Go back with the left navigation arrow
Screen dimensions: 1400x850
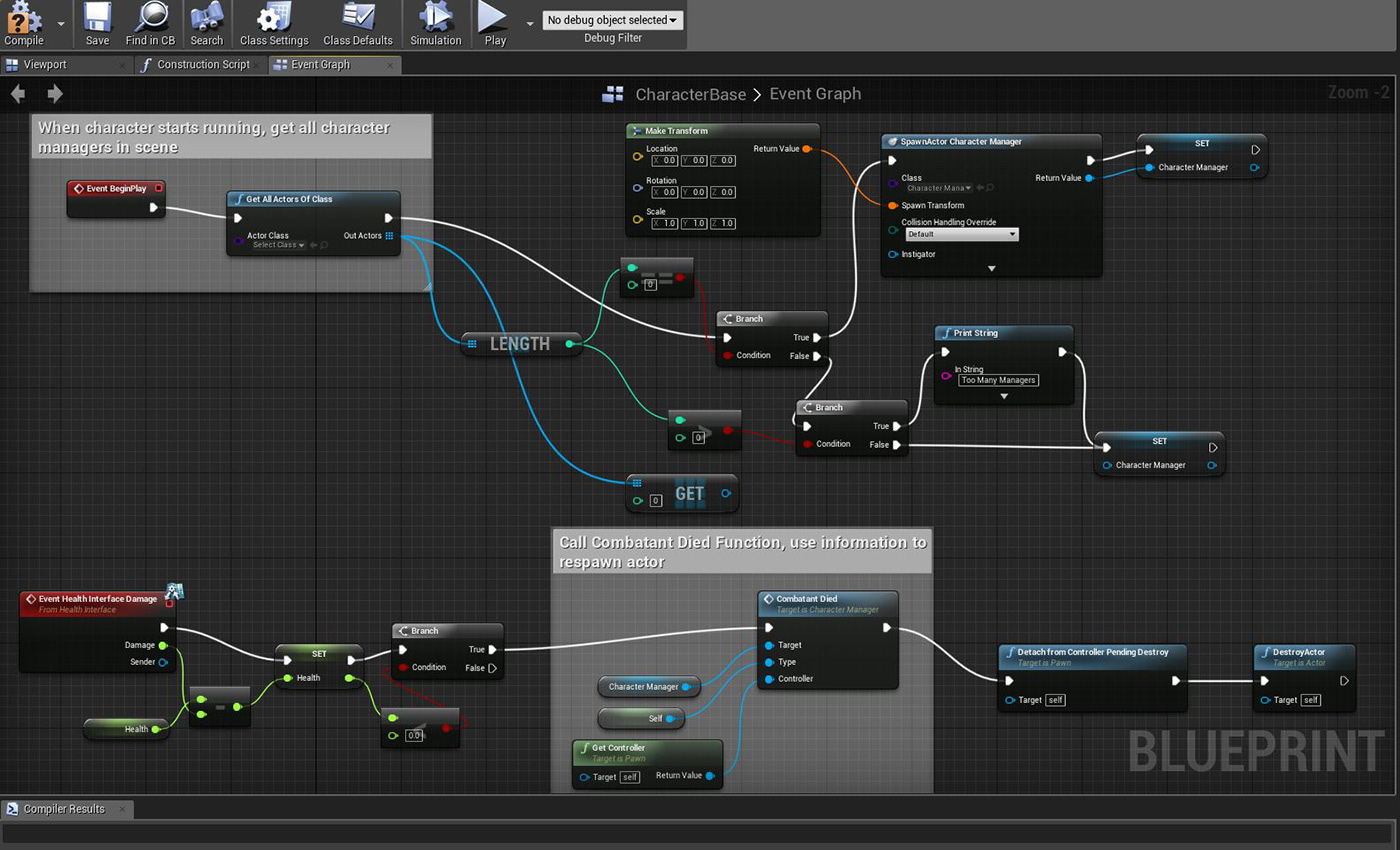click(18, 94)
